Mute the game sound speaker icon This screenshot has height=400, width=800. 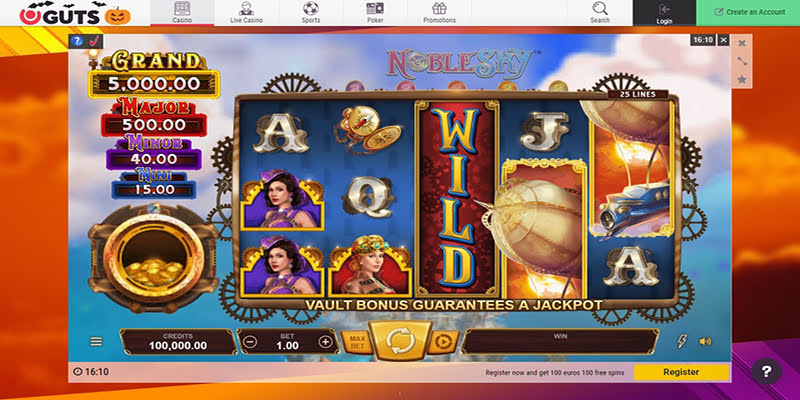click(705, 341)
